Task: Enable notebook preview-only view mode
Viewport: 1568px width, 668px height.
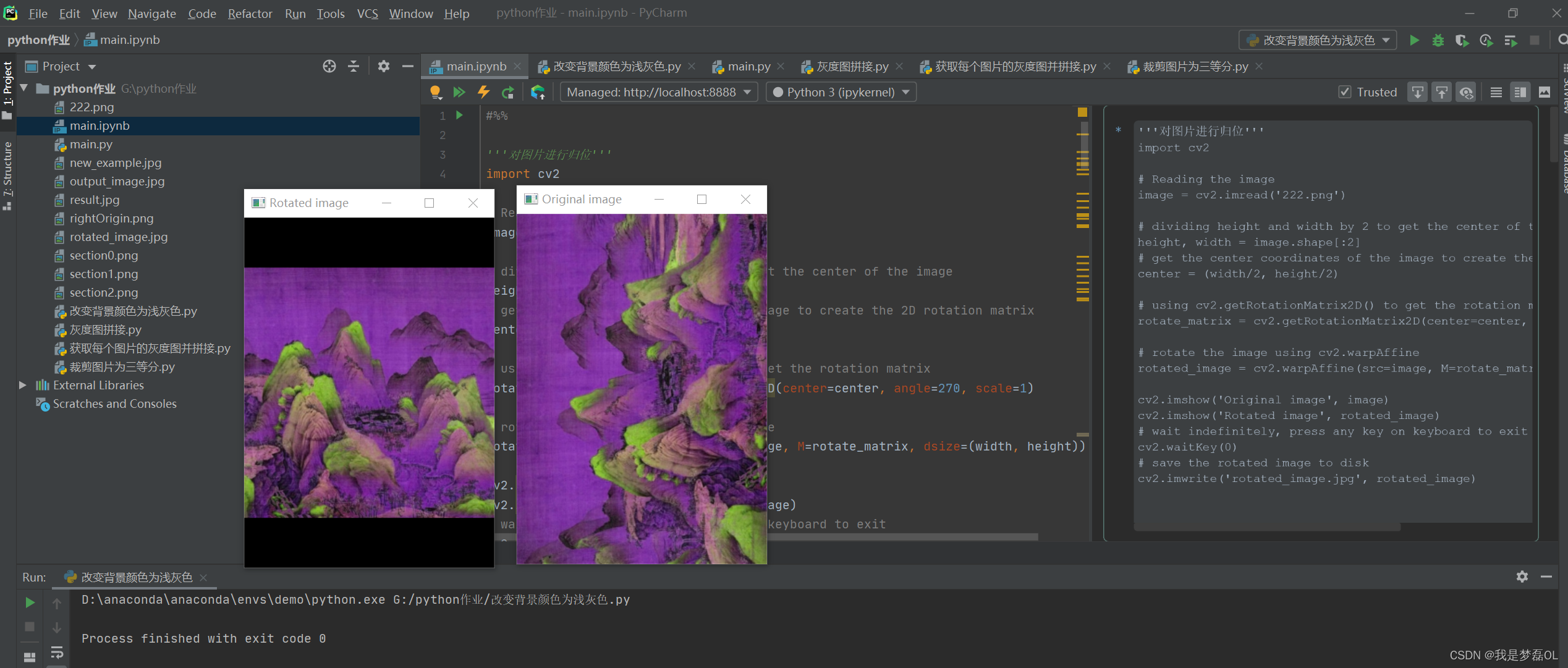Action: 1544,91
